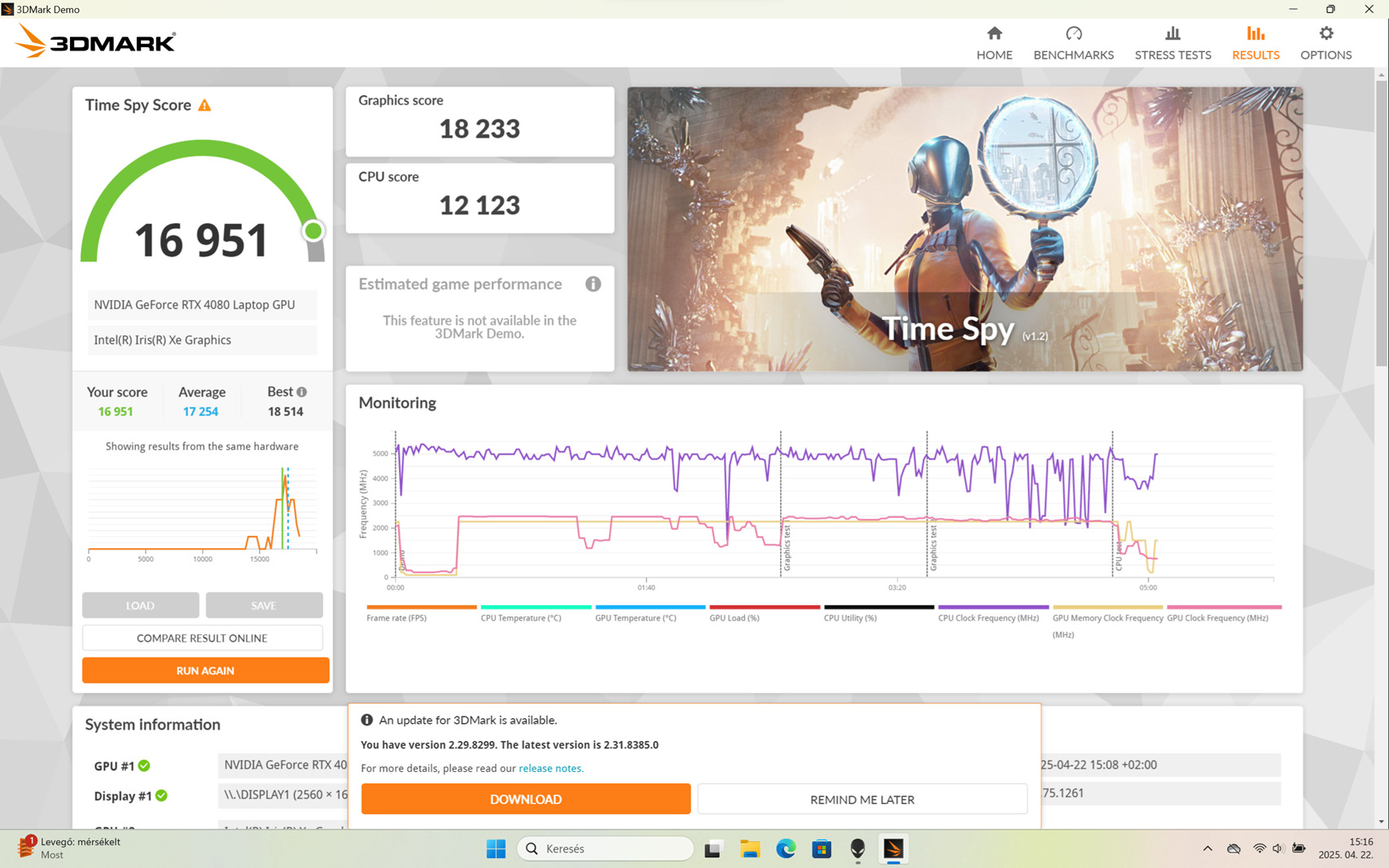This screenshot has height=868, width=1389.
Task: Click Compare Result Online button
Action: [x=202, y=638]
